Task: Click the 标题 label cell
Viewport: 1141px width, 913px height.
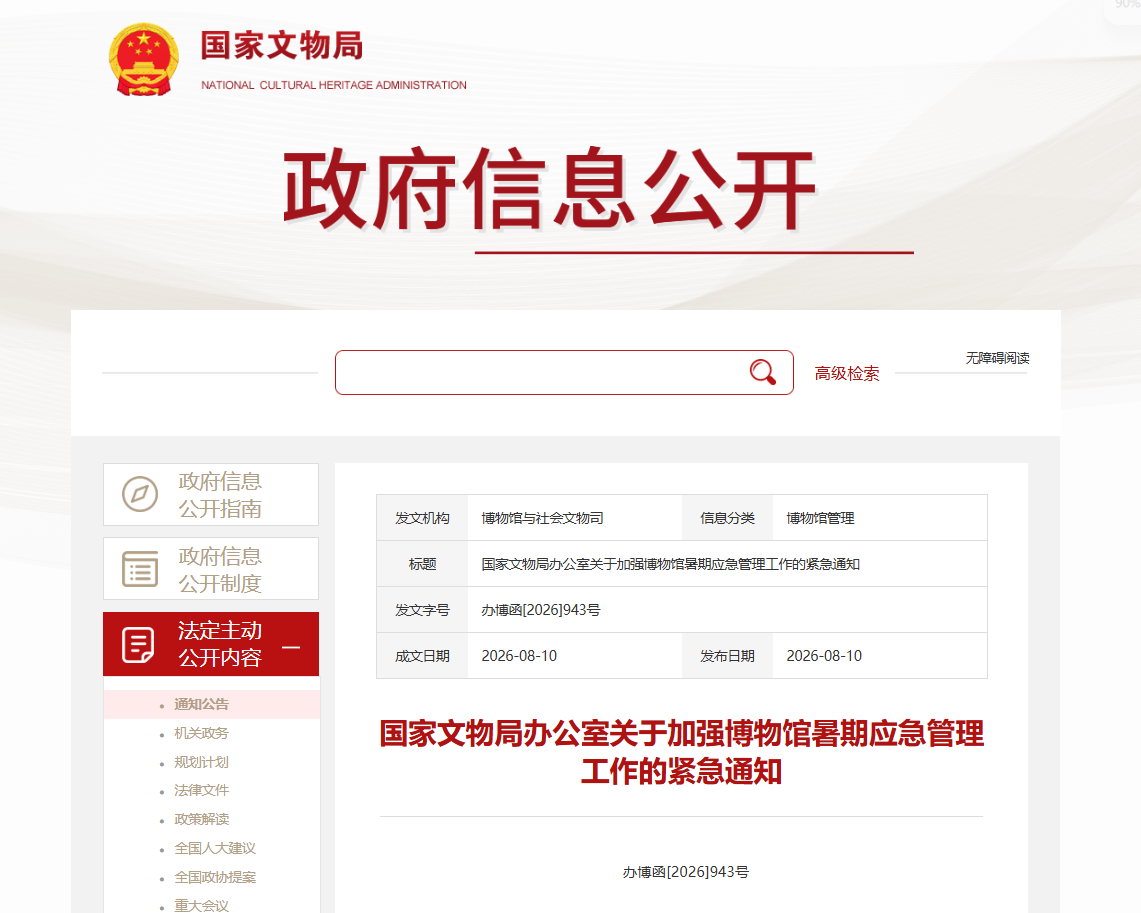Action: pyautogui.click(x=422, y=564)
